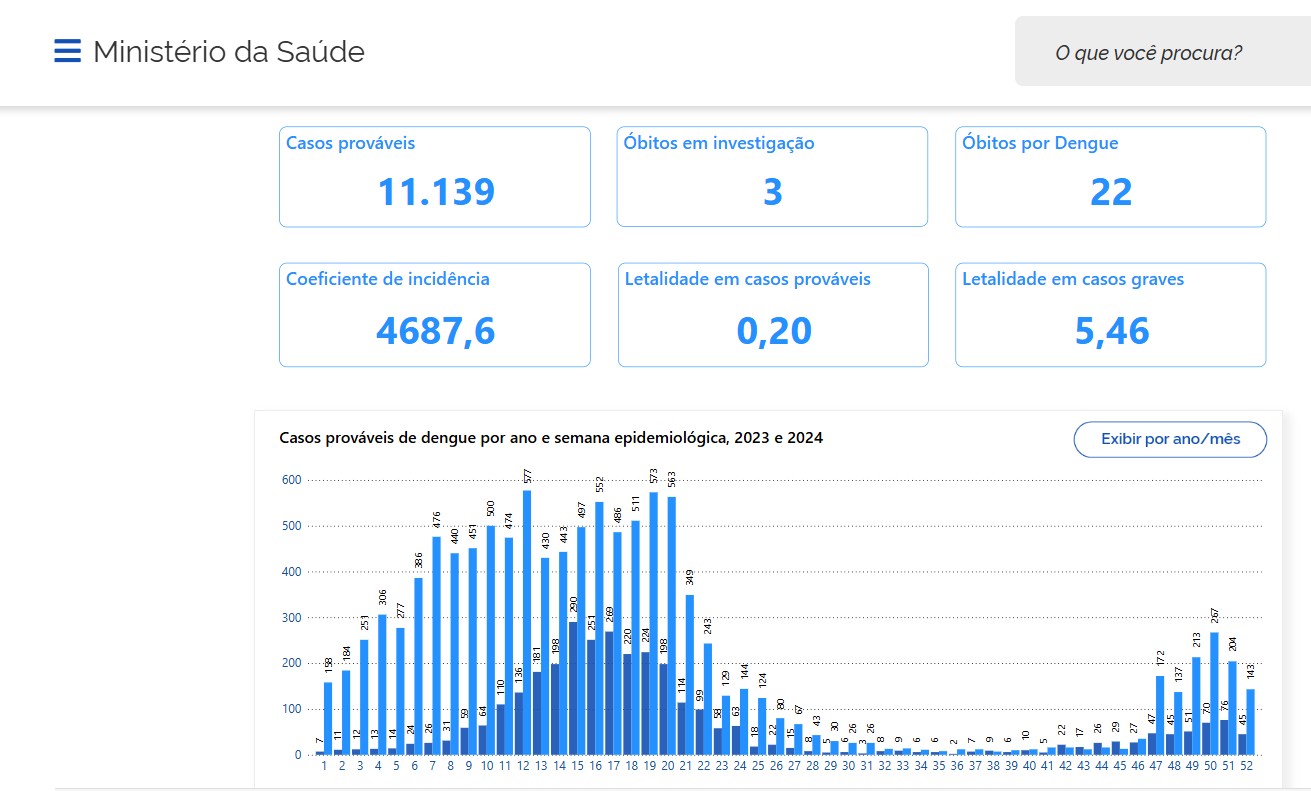Select the week 6 bar labeled 386
This screenshot has height=791, width=1311.
(418, 667)
